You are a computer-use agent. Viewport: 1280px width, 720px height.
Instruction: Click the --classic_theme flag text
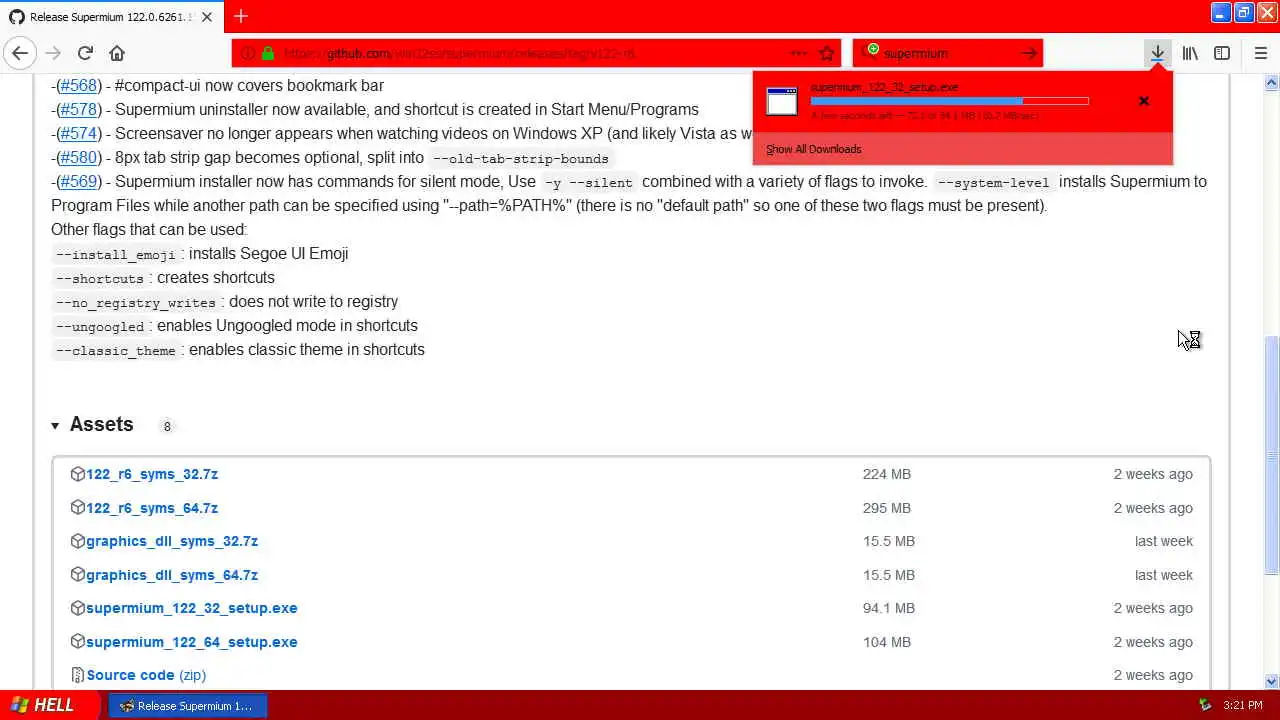116,350
